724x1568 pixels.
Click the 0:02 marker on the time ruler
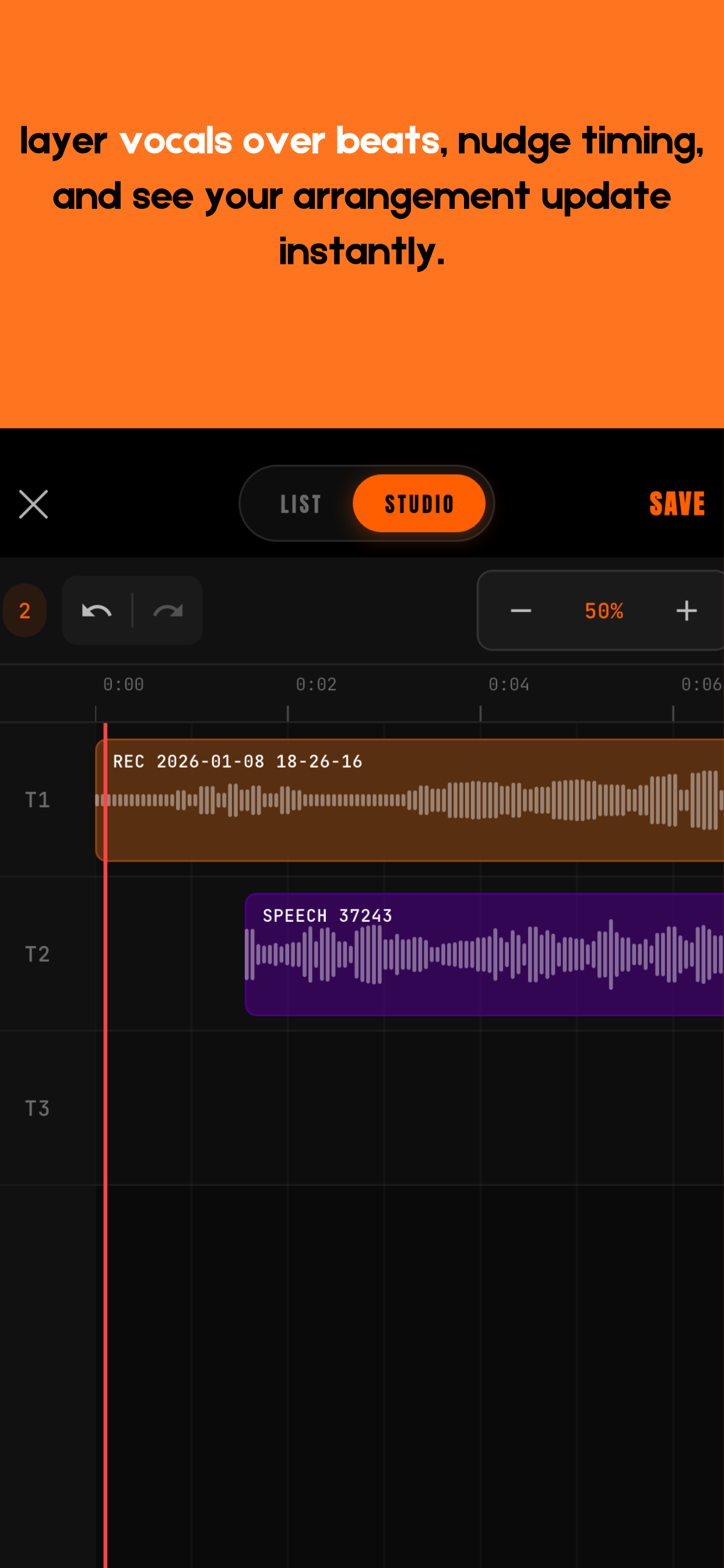(x=317, y=685)
